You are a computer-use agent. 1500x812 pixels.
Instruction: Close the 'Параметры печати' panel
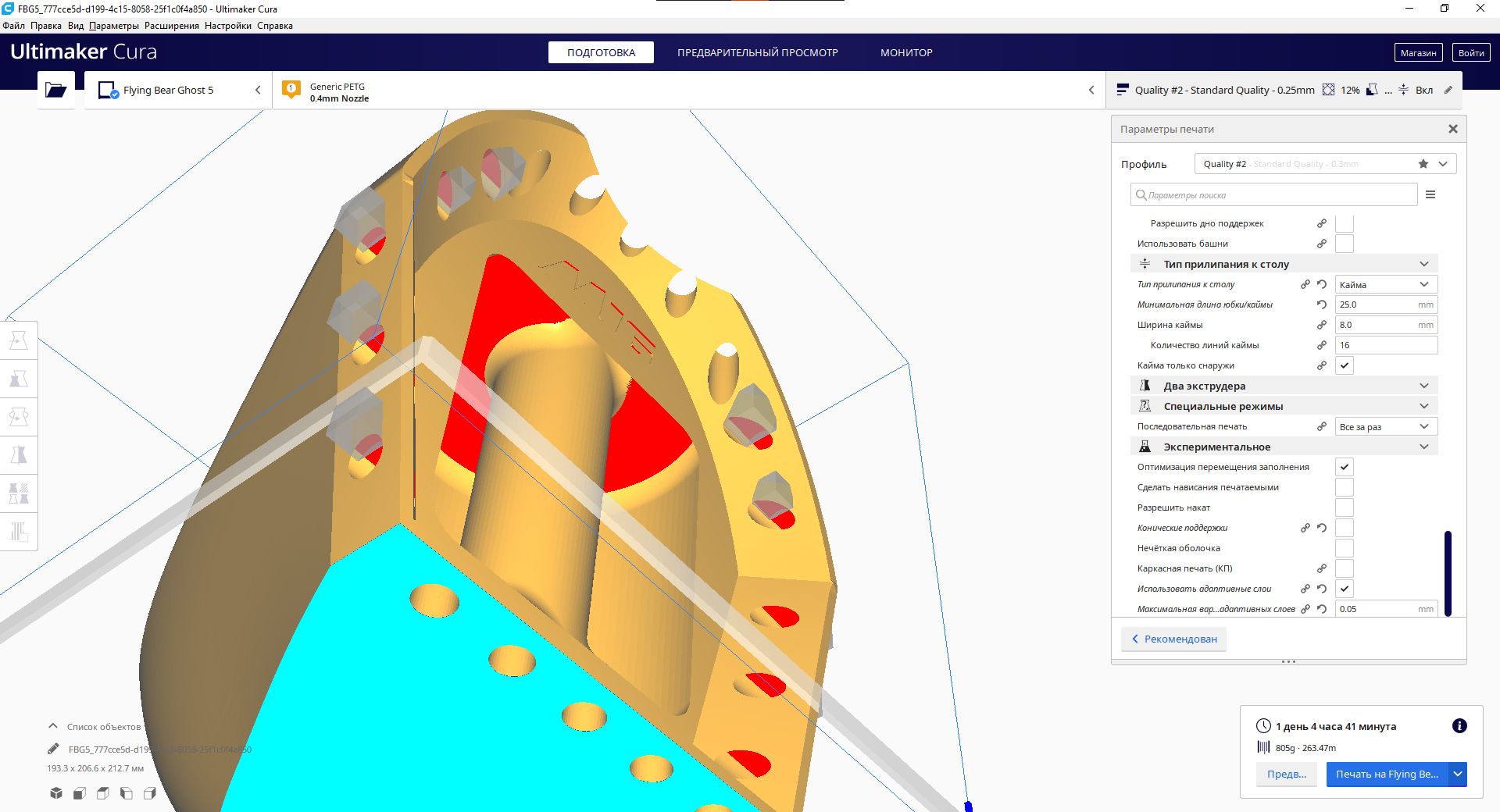coord(1453,129)
